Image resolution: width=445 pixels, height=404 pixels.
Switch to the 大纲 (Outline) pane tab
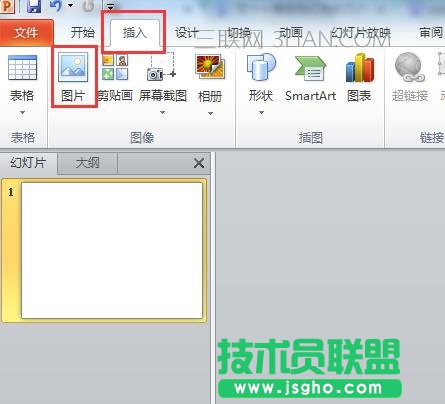pyautogui.click(x=87, y=163)
